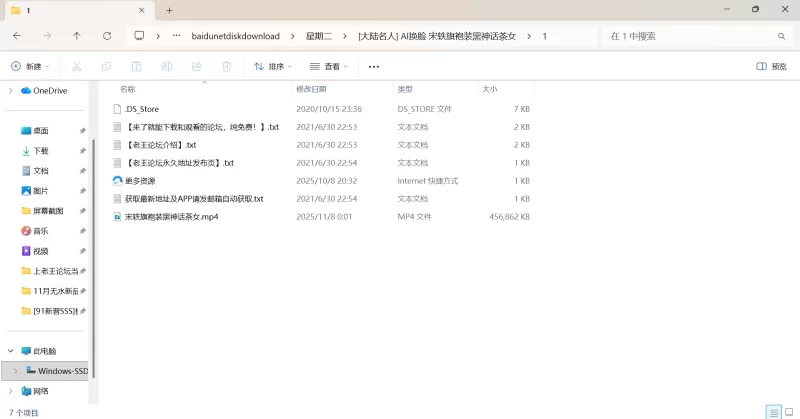Add a new File Explorer tab

169,10
